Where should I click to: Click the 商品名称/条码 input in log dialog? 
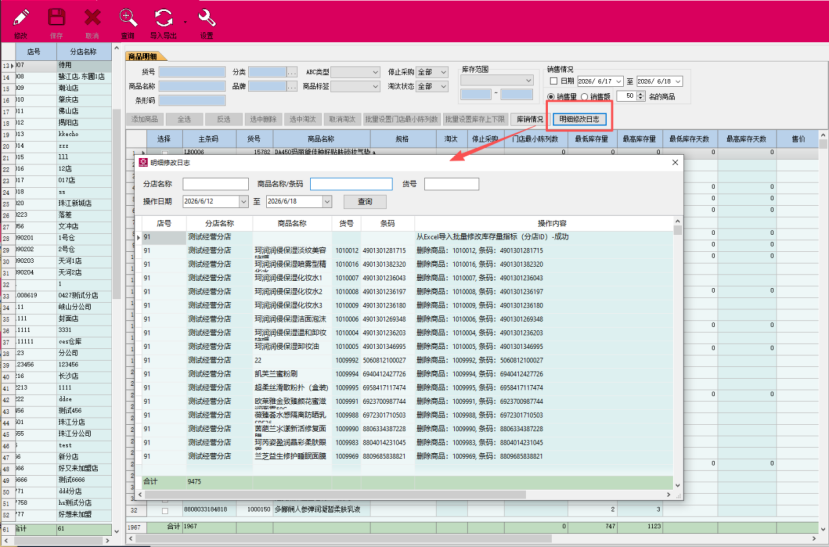351,184
